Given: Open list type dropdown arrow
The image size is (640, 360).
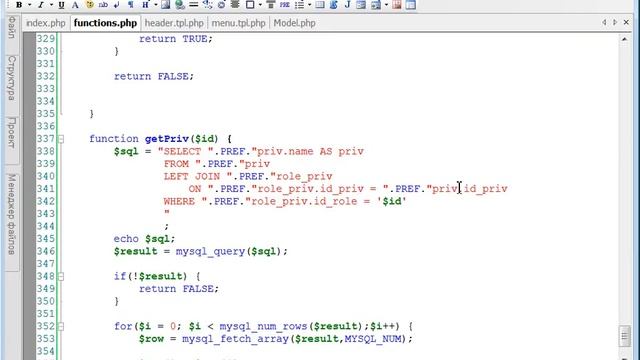Looking at the screenshot, I should pos(309,5).
